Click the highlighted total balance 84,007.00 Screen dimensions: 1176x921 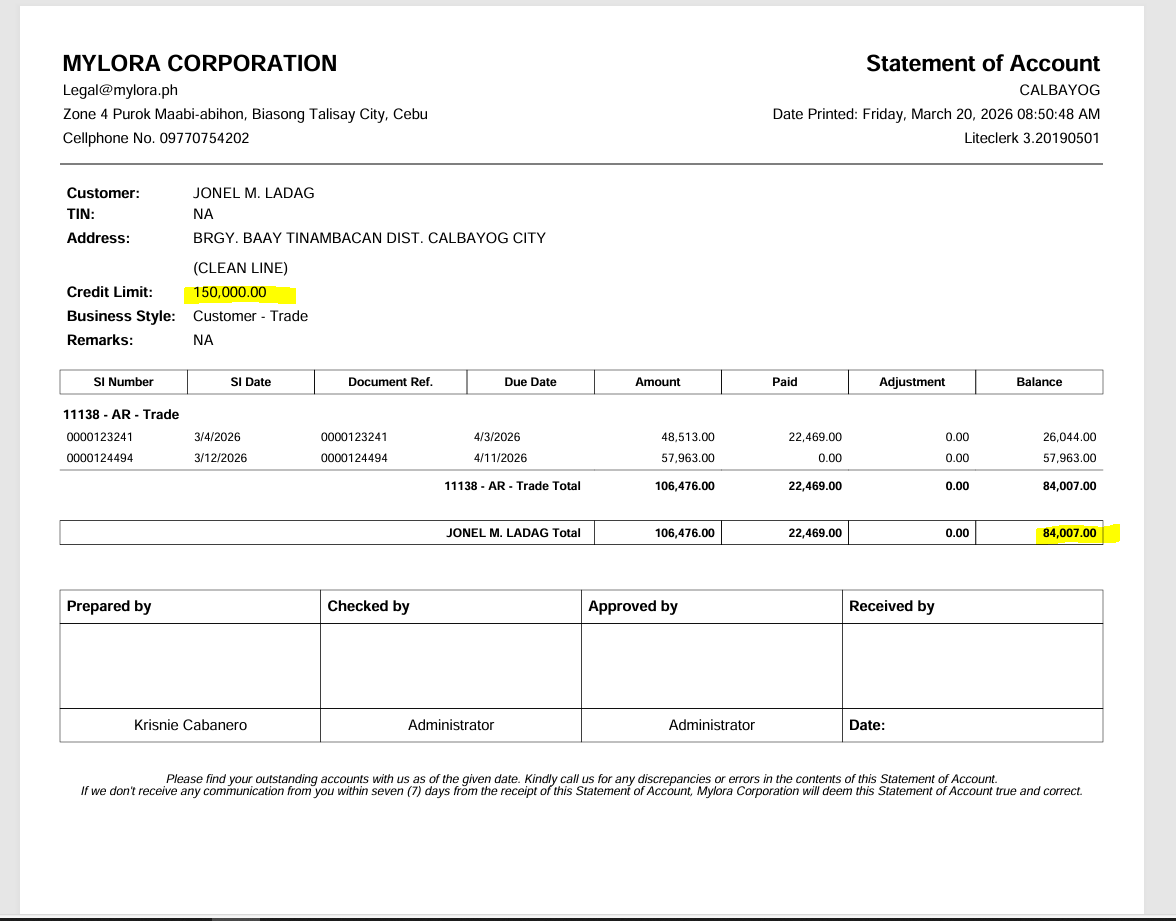[1069, 533]
